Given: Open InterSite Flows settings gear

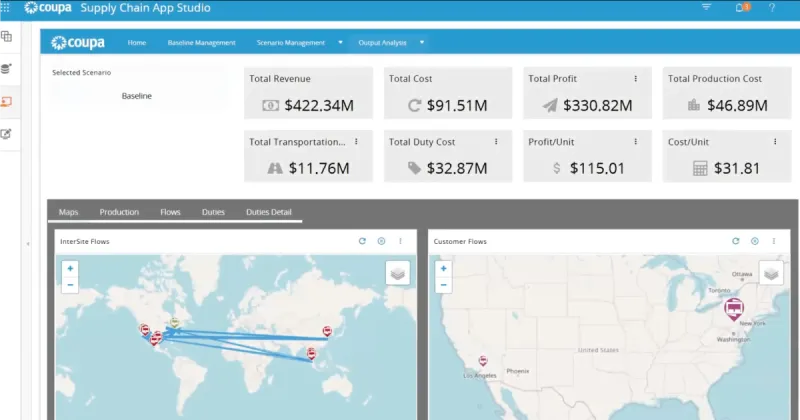Looking at the screenshot, I should coord(381,241).
